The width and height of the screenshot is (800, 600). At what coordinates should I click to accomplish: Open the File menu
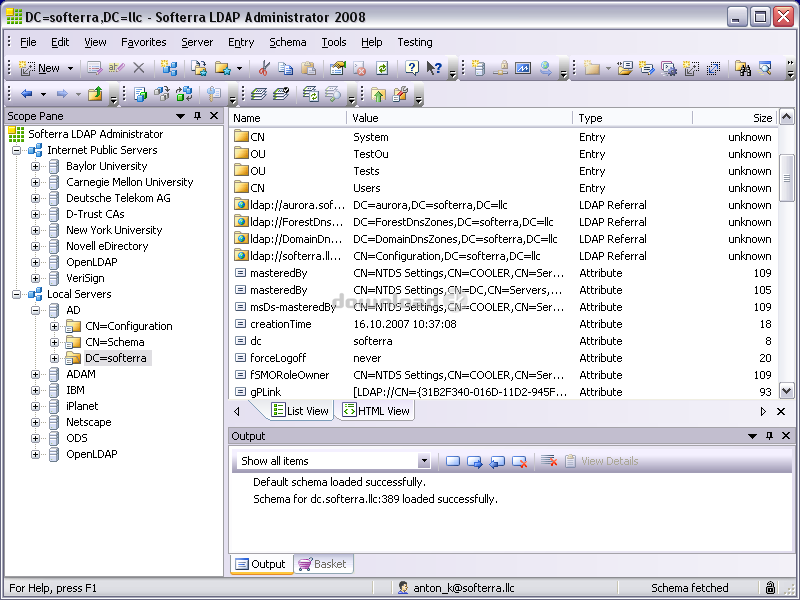tap(28, 42)
